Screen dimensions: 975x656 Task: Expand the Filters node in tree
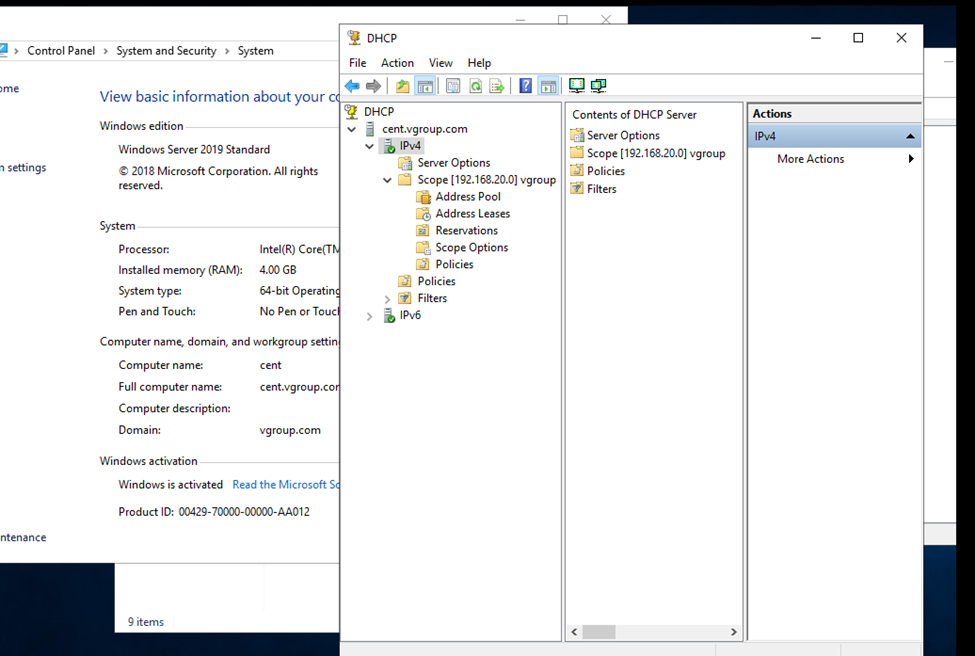point(388,299)
